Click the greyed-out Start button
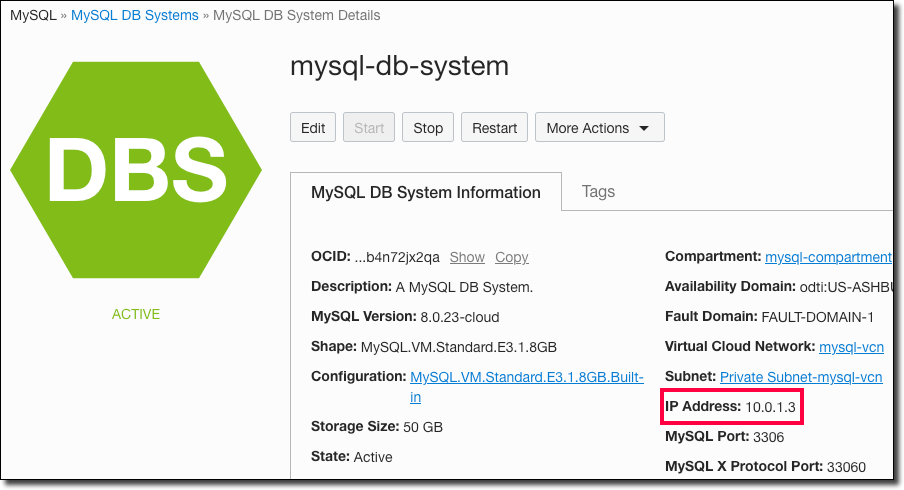904x490 pixels. tap(369, 128)
